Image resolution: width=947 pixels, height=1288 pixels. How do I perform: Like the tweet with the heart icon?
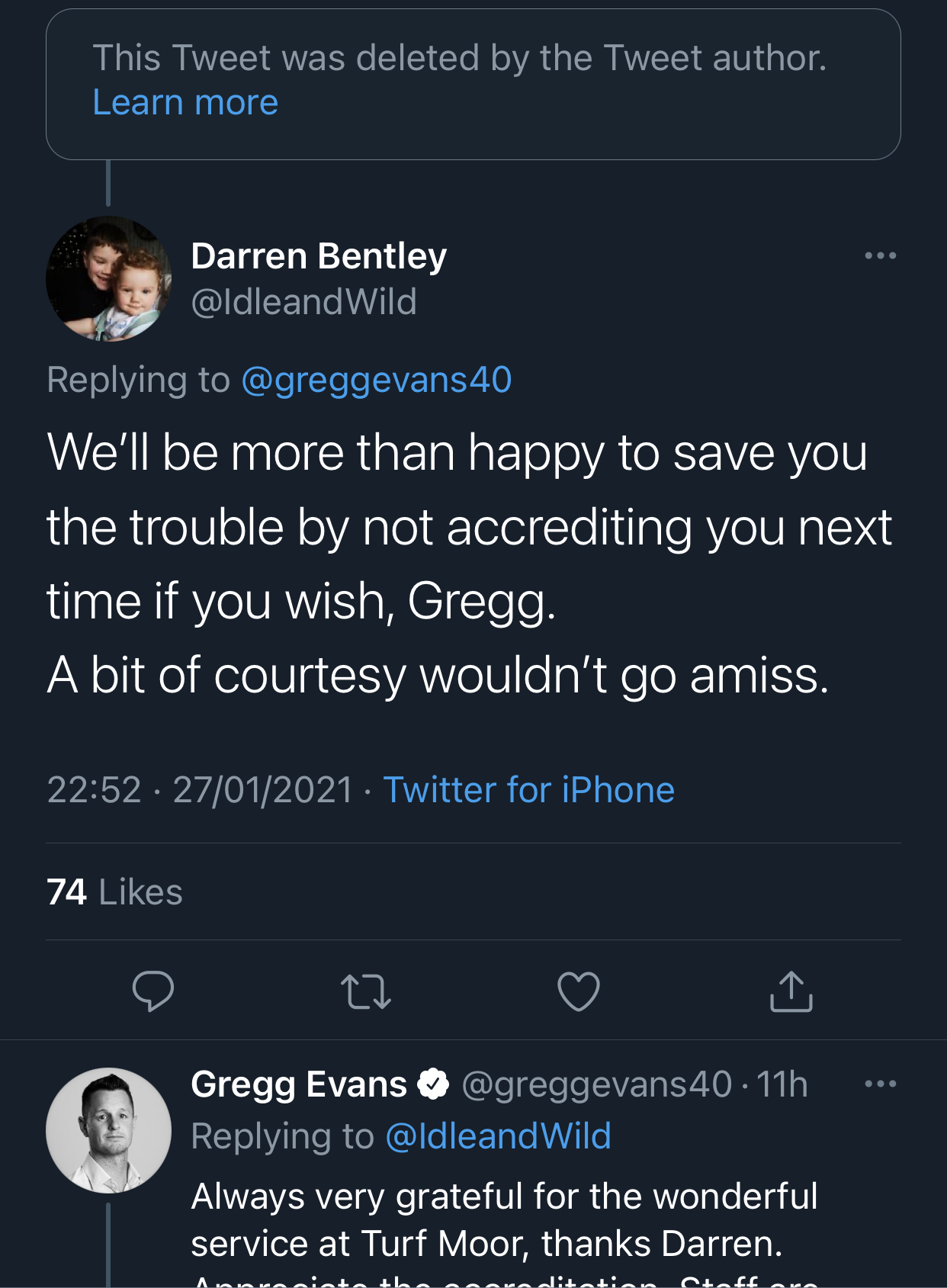tap(579, 991)
